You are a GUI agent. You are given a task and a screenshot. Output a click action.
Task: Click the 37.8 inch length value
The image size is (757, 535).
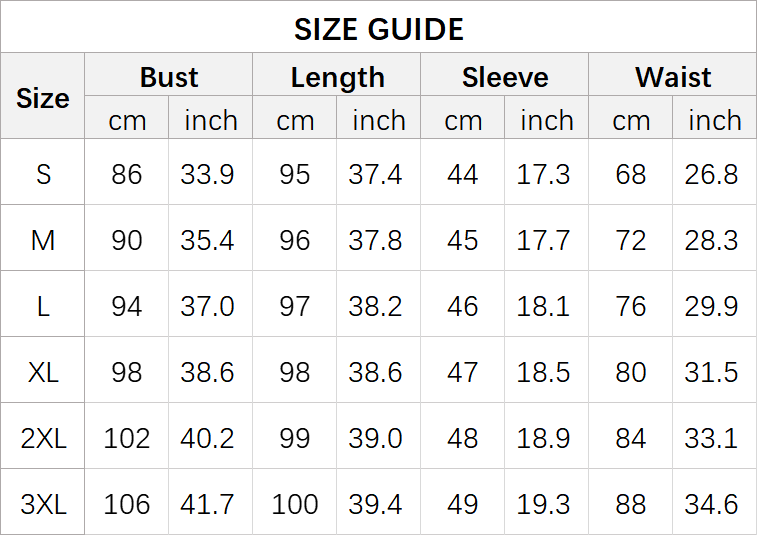click(x=376, y=241)
